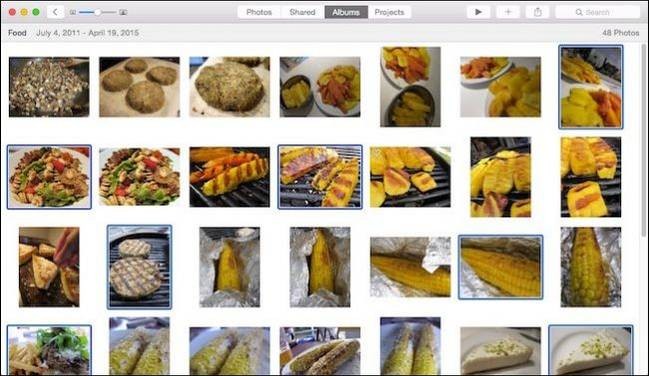Select the unselected landscape corn in foil photo
The width and height of the screenshot is (649, 376).
pos(410,267)
